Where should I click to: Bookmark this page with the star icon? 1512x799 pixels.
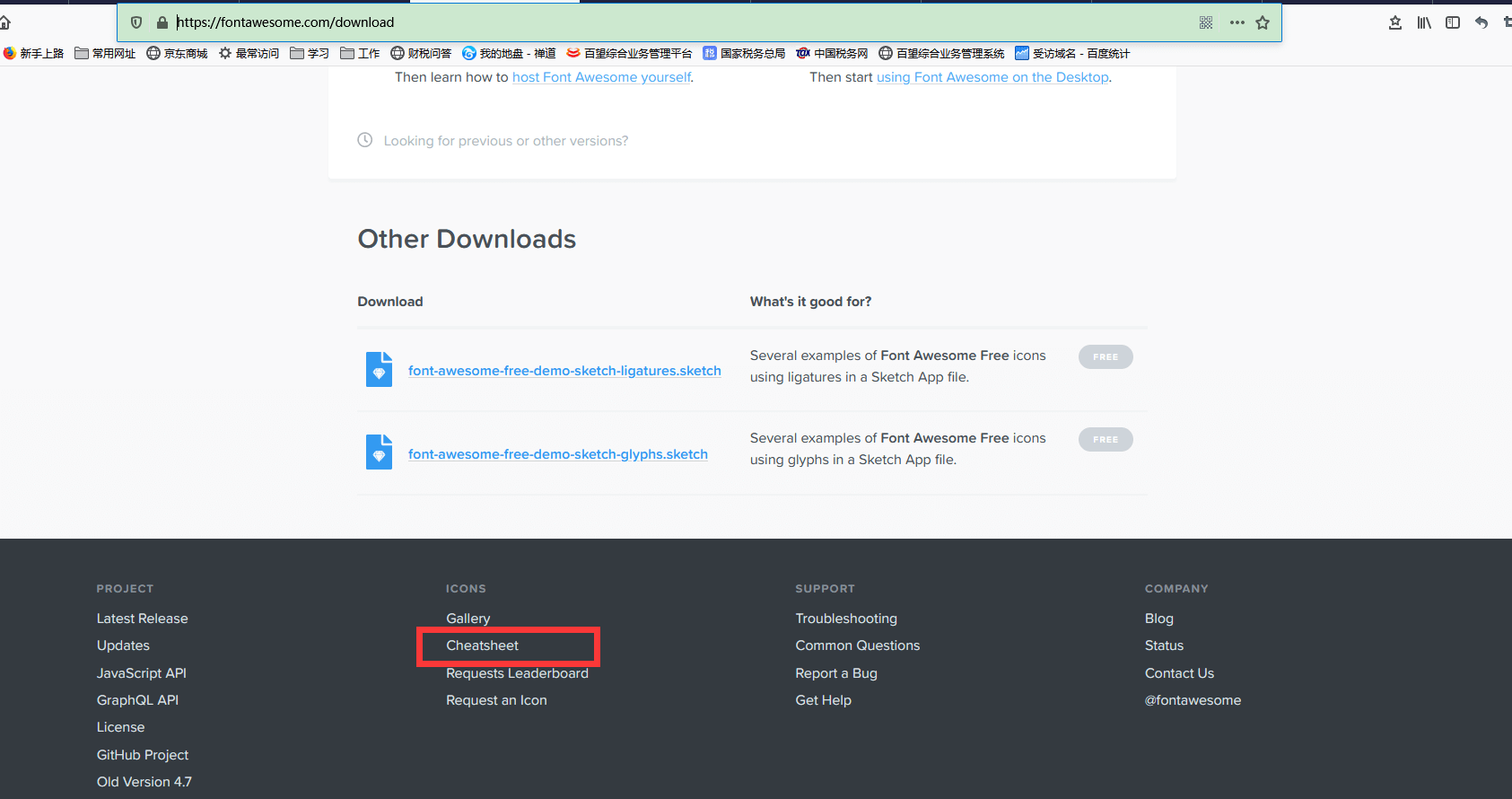coord(1263,22)
